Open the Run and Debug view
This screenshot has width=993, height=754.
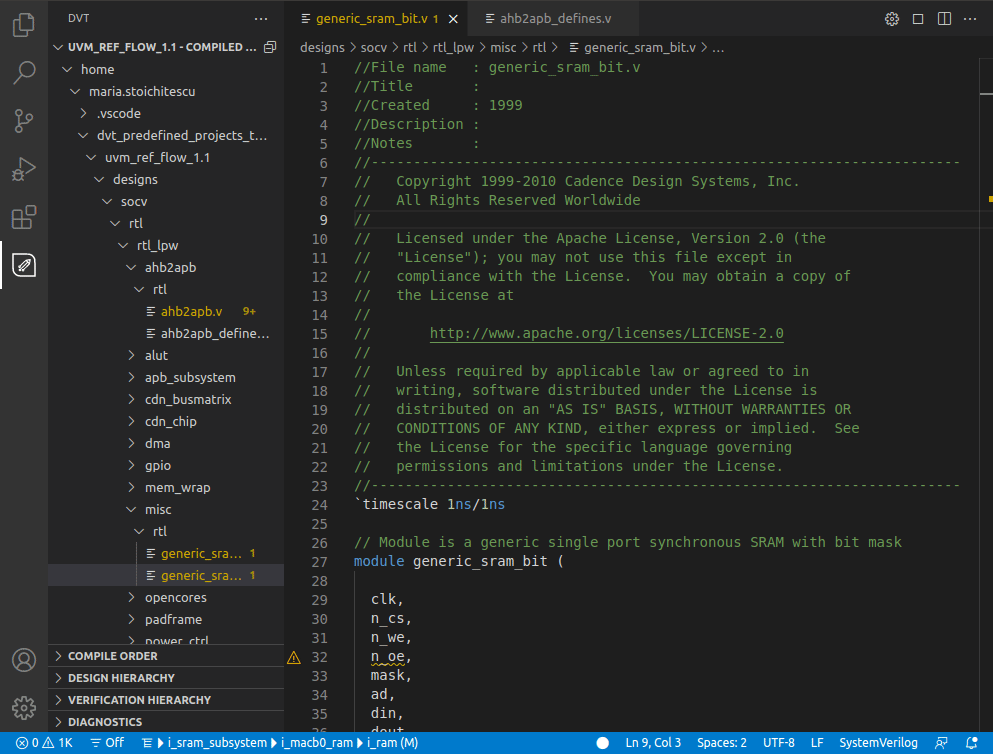24,169
